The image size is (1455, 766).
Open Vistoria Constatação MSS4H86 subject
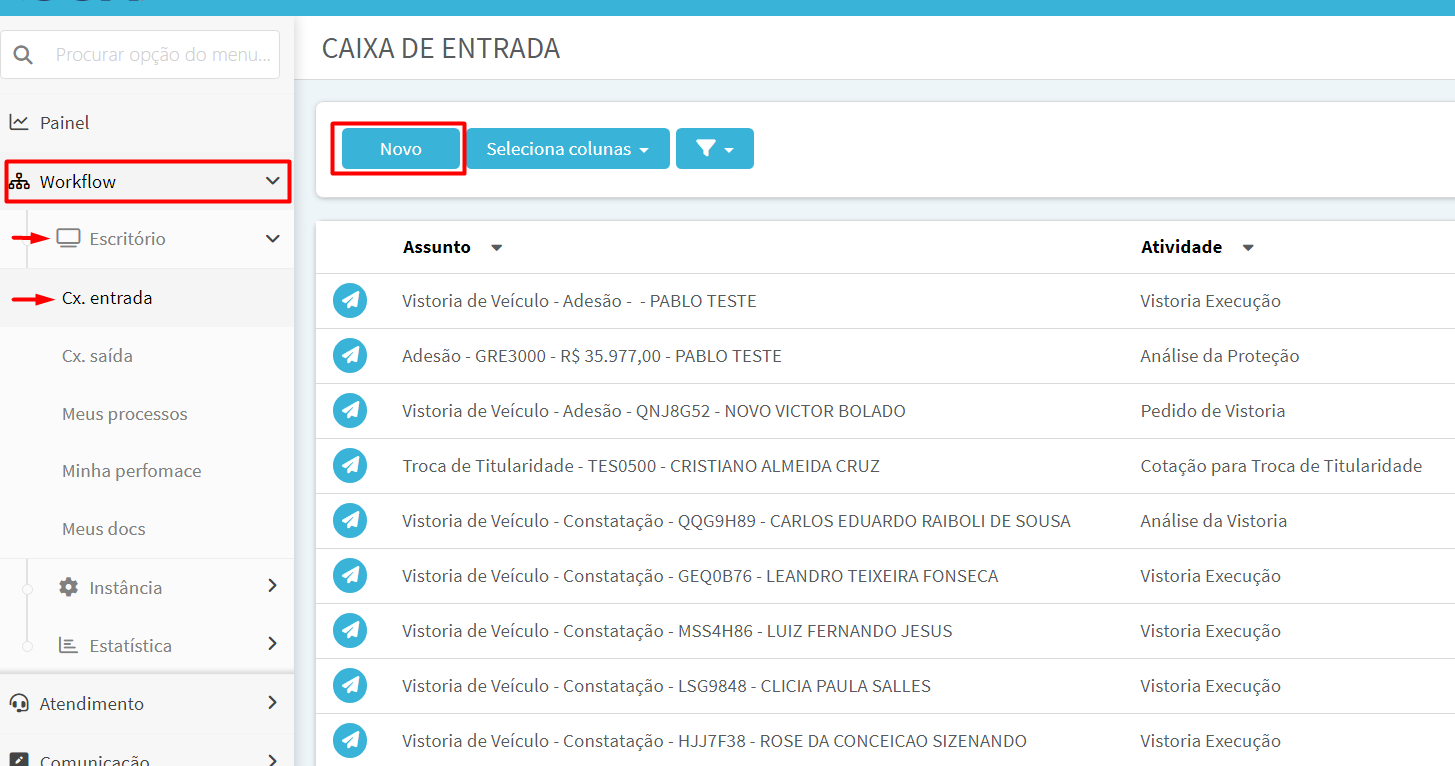tap(677, 631)
